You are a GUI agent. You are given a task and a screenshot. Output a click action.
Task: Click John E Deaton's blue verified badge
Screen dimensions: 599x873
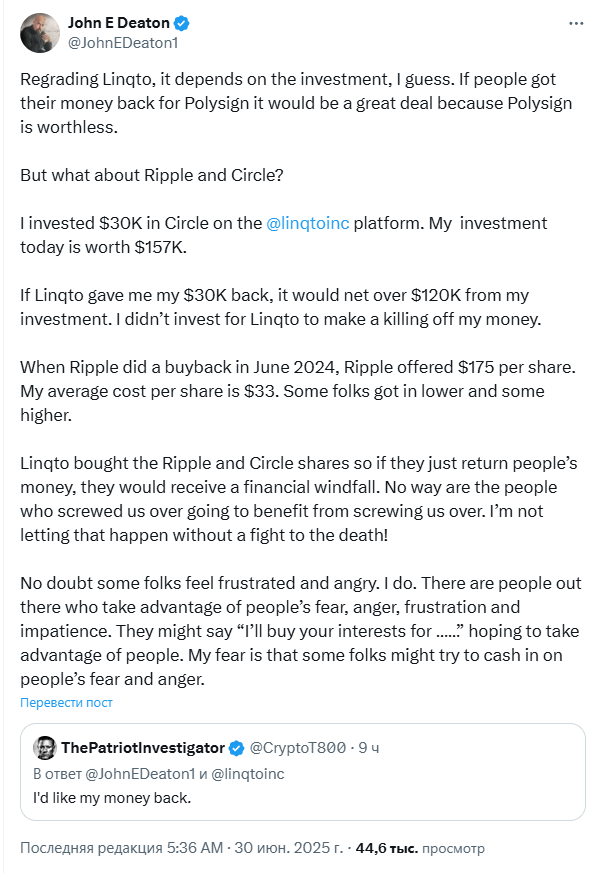pyautogui.click(x=182, y=23)
